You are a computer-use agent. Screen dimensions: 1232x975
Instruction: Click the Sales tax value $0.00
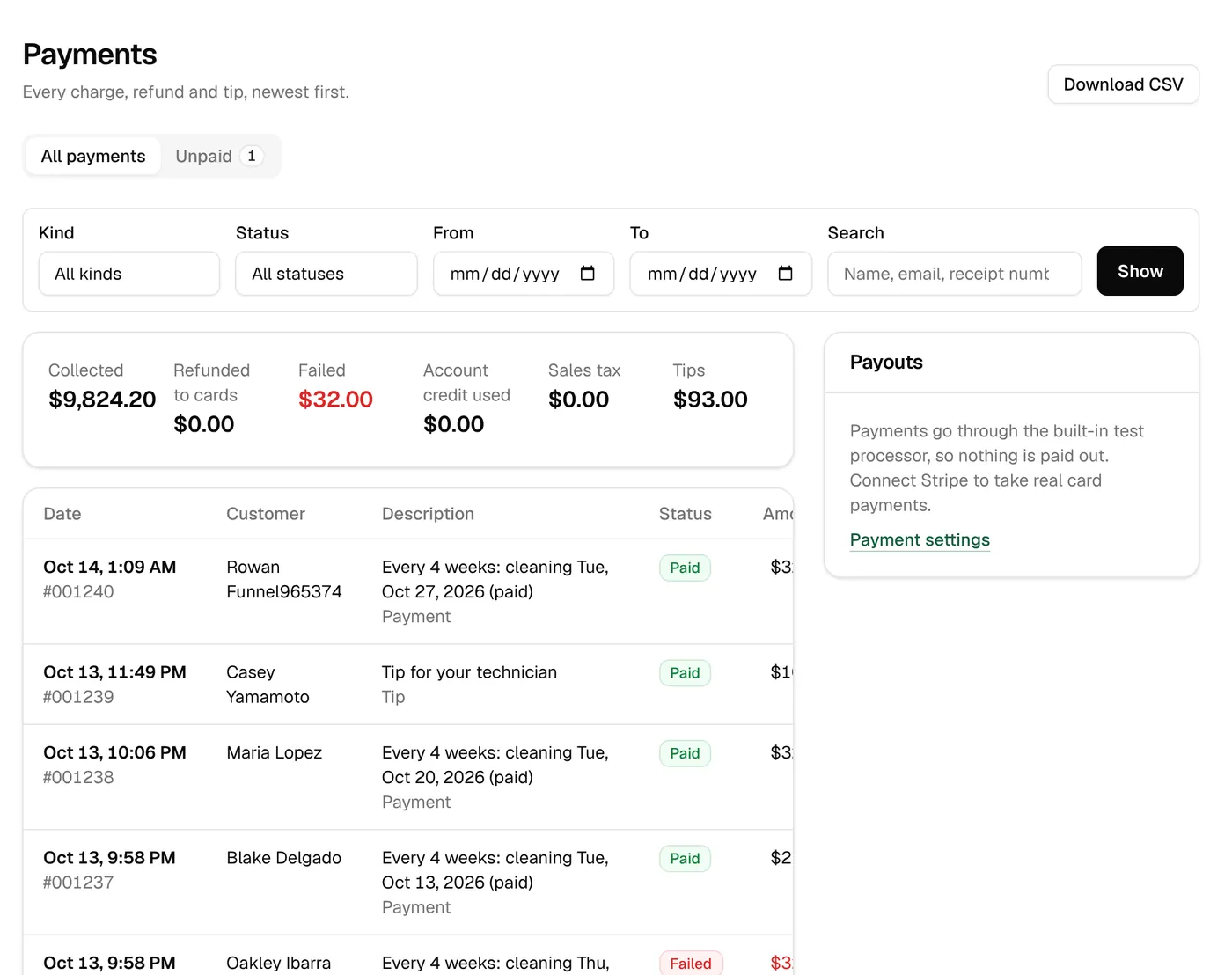(578, 400)
